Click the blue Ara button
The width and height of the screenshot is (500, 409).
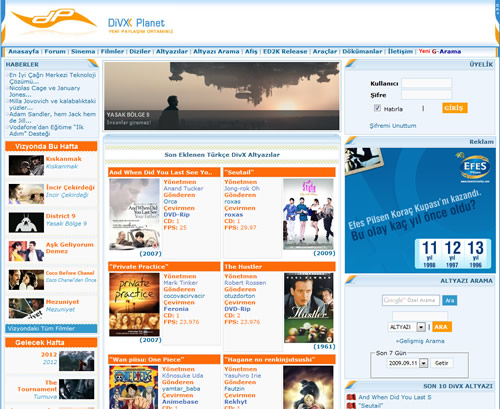[x=450, y=300]
